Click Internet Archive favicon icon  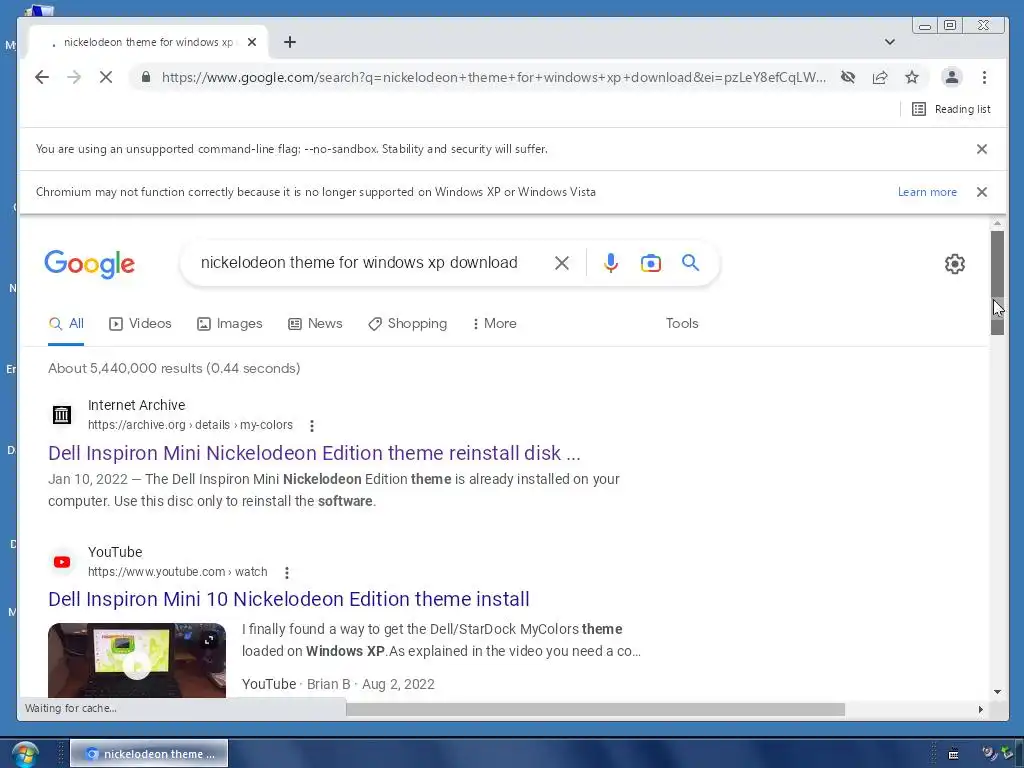point(62,415)
